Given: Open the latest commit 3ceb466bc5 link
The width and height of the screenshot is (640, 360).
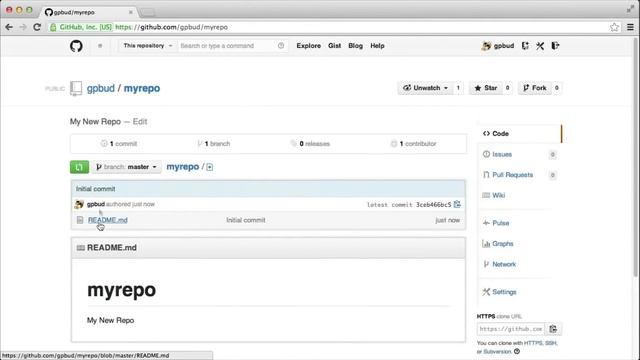Looking at the screenshot, I should pos(433,204).
